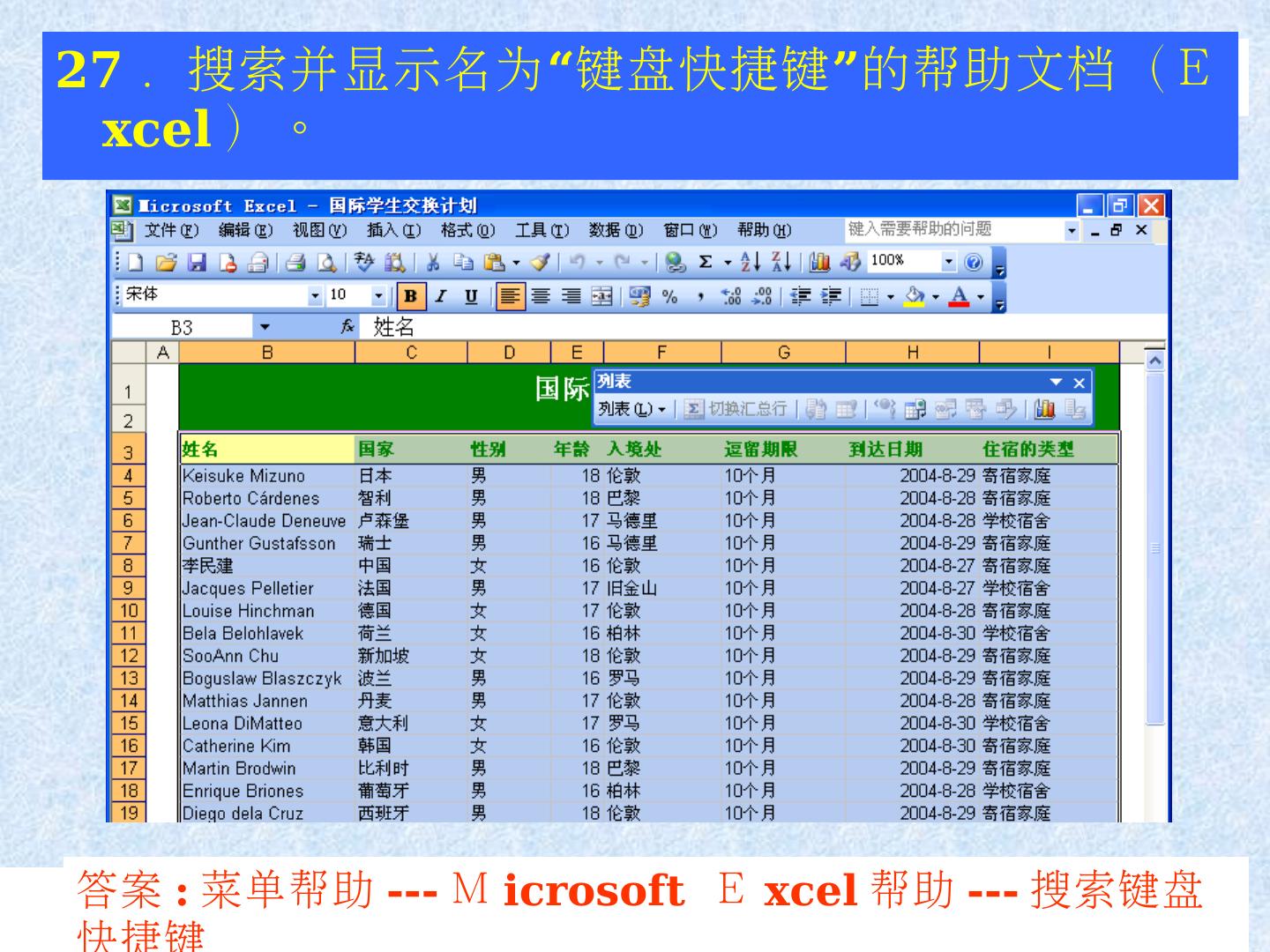Expand the Font Color dropdown arrow
The height and width of the screenshot is (952, 1270).
pos(981,297)
